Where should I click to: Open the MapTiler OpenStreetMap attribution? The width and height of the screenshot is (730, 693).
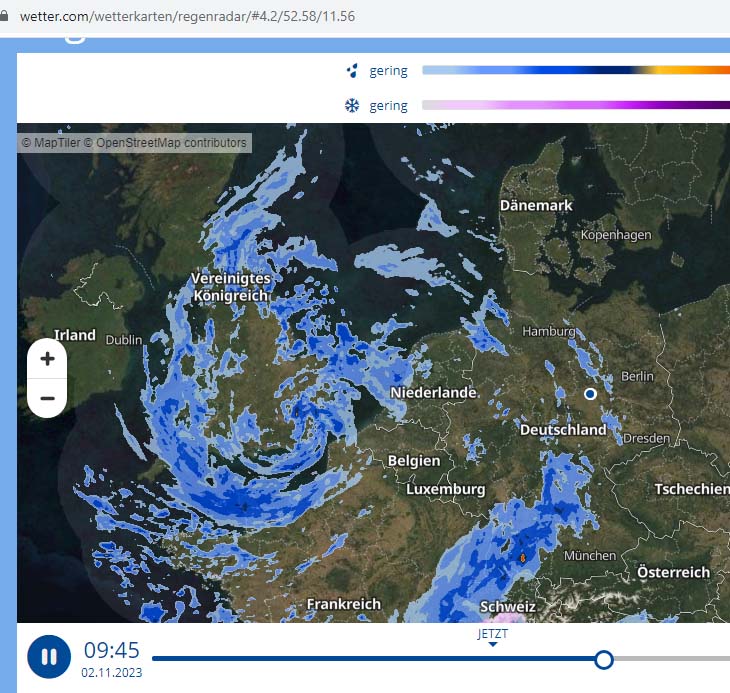[135, 143]
